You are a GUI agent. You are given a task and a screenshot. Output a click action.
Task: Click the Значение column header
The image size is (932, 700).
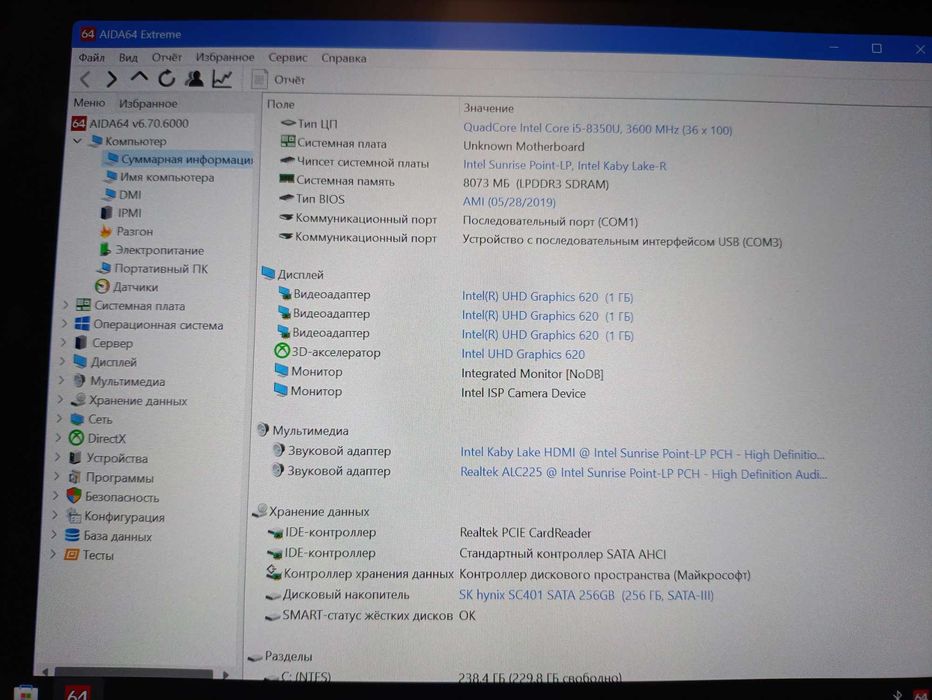click(489, 108)
